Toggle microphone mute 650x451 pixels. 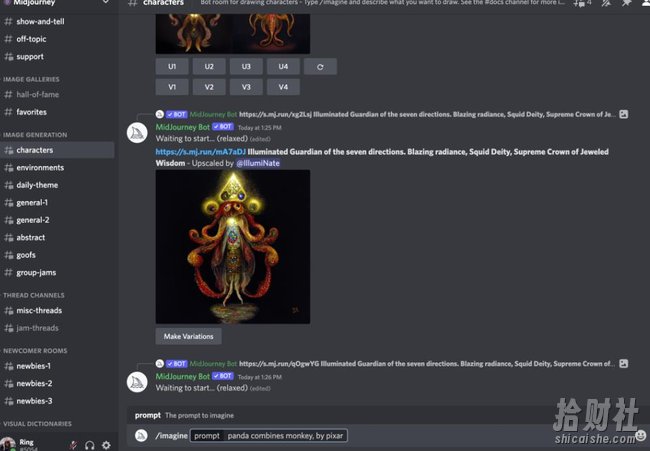73,445
